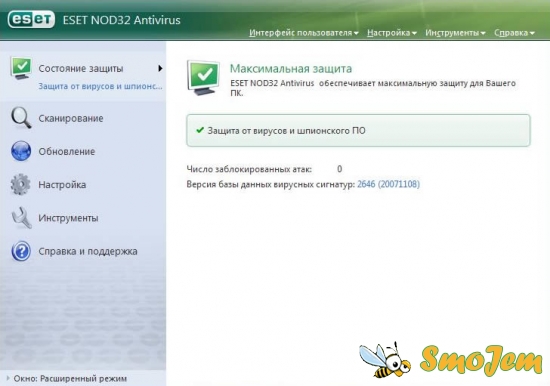
Task: Select Инструменты in sidebar
Action: pos(68,218)
